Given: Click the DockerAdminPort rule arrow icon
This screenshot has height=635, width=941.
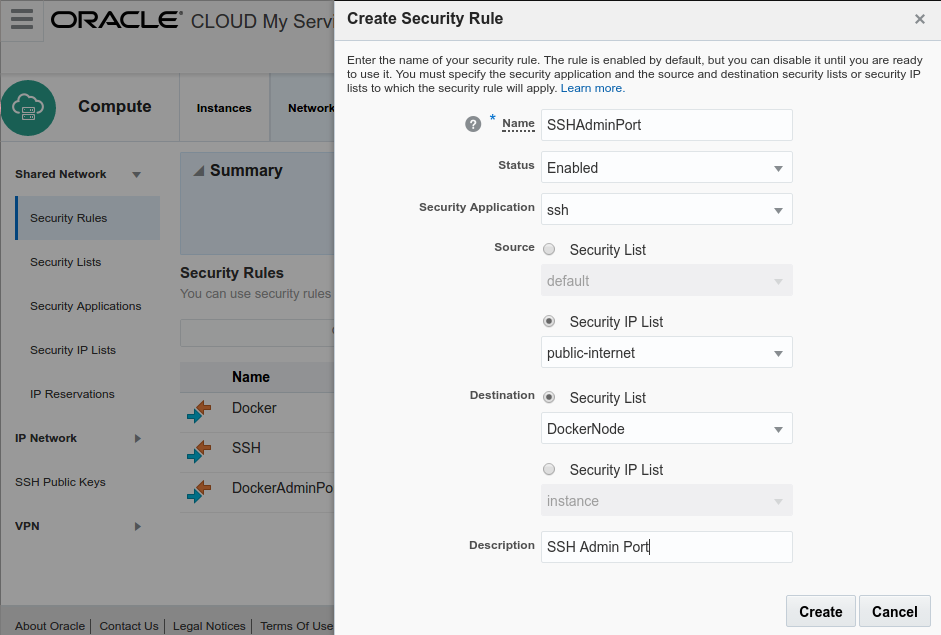Looking at the screenshot, I should click(x=199, y=491).
